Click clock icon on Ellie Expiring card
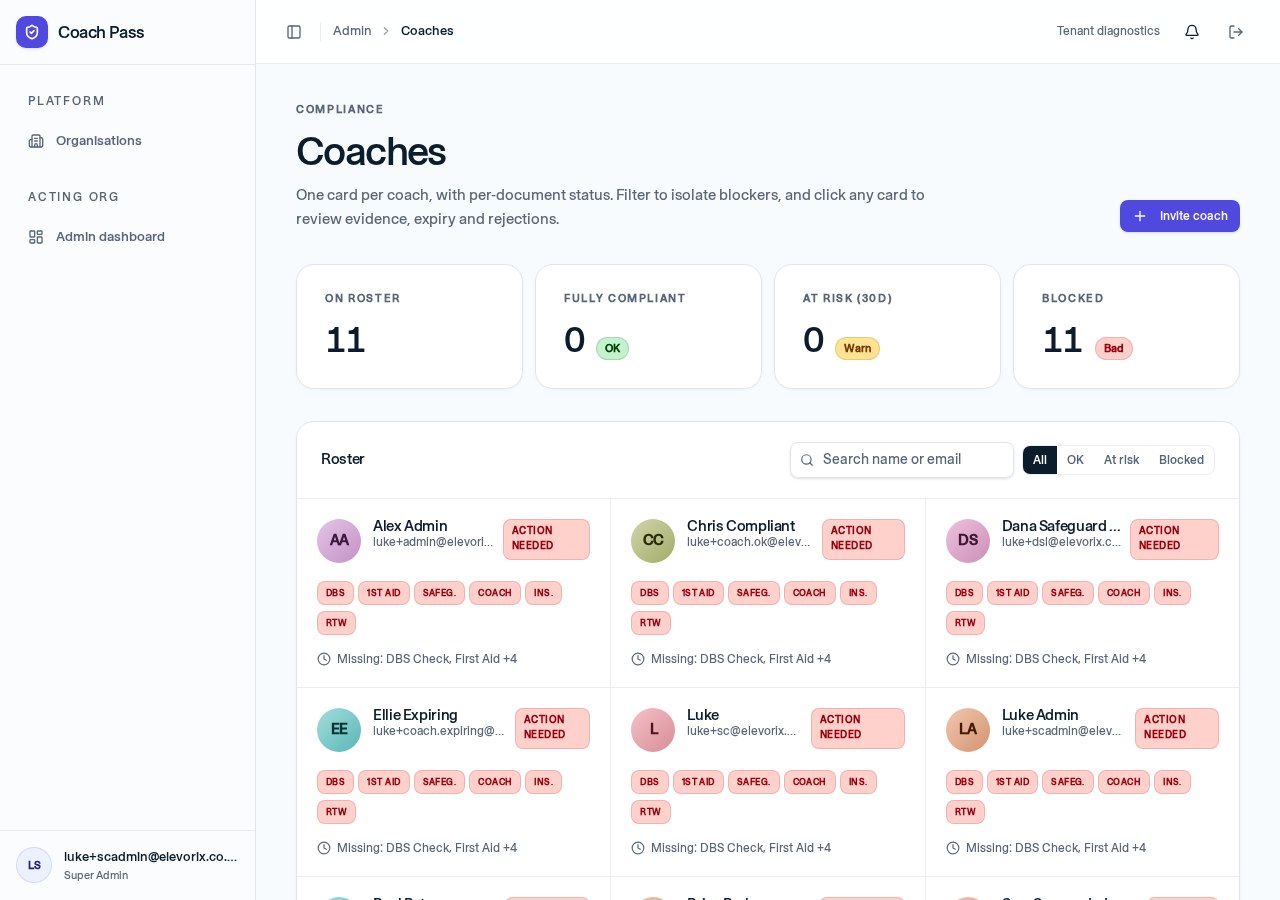Screen dimensions: 1280x900 [324, 848]
